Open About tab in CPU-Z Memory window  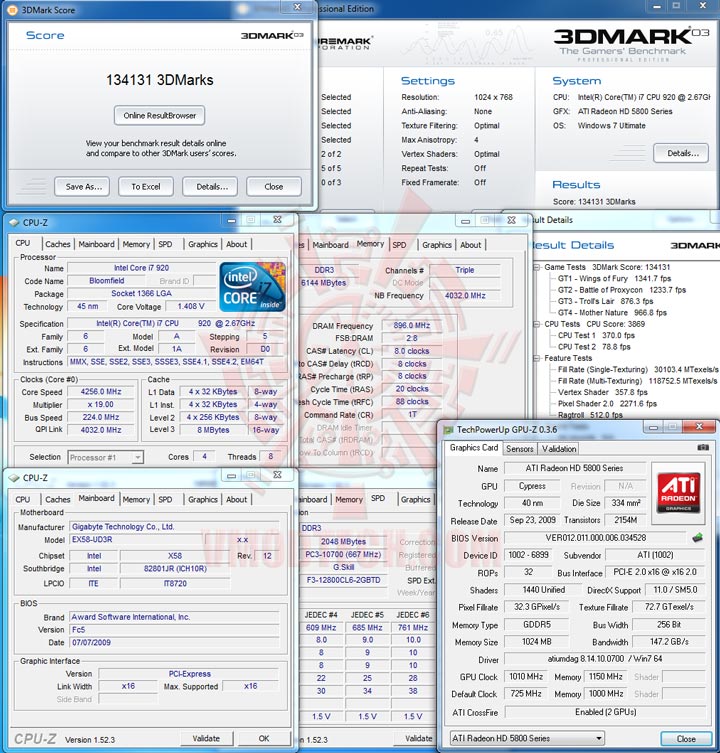(470, 245)
